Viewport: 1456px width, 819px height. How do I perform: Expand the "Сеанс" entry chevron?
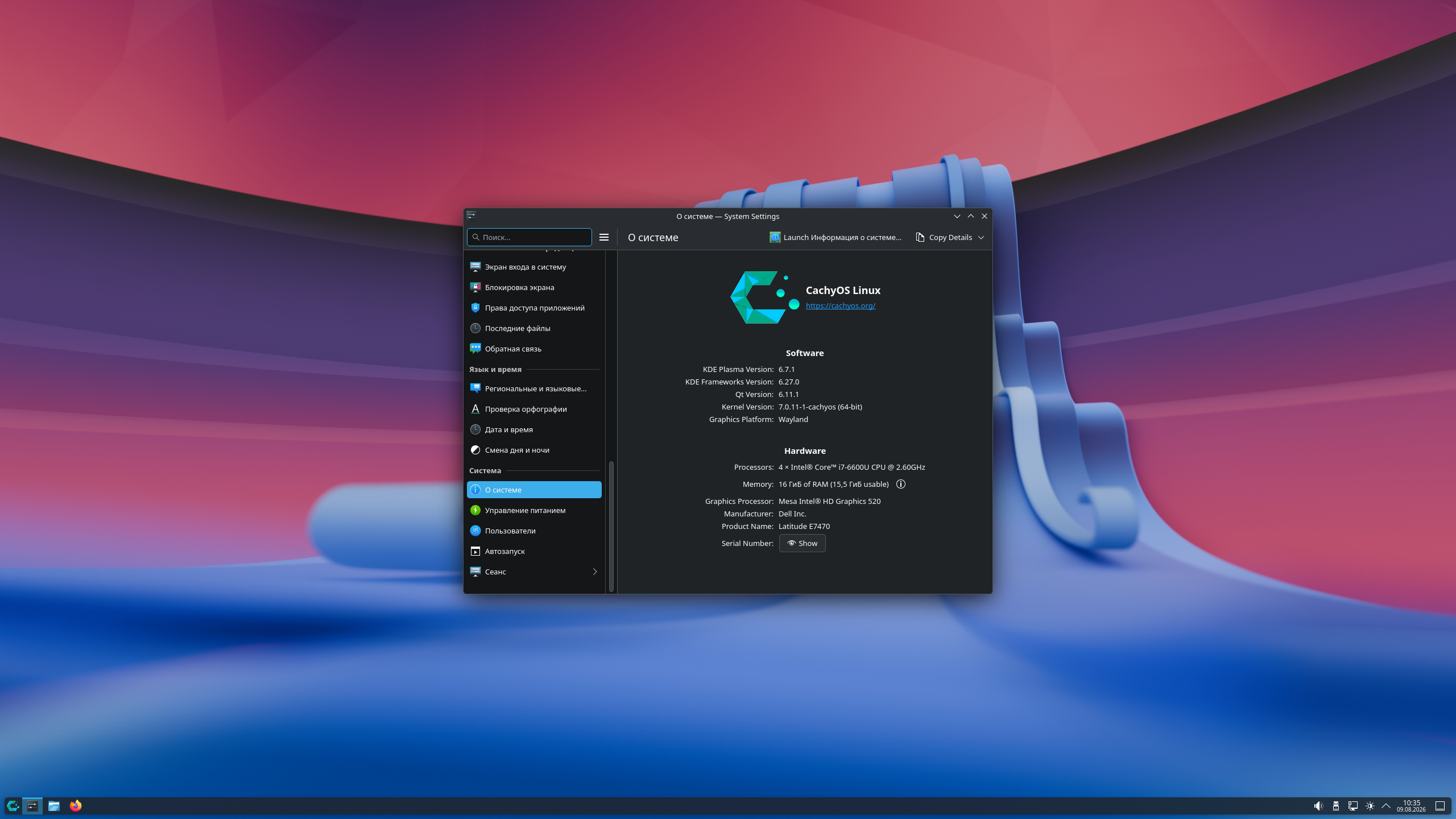(x=595, y=572)
